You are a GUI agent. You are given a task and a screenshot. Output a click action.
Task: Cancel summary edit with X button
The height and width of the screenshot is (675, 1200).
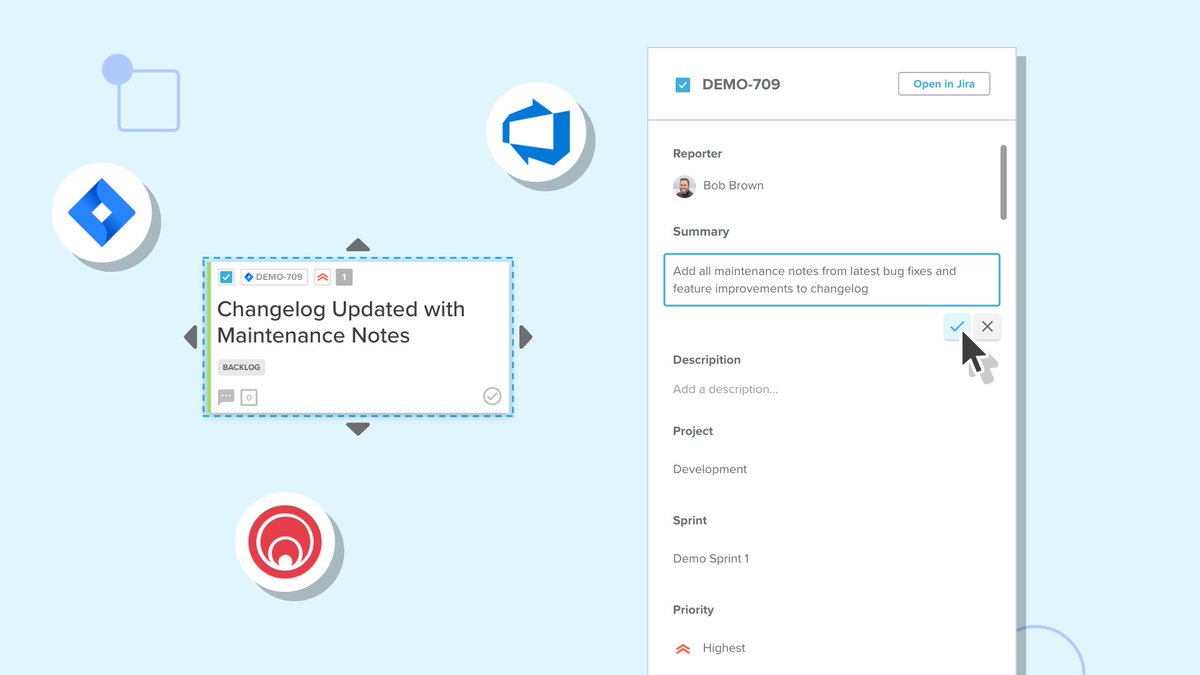(987, 326)
